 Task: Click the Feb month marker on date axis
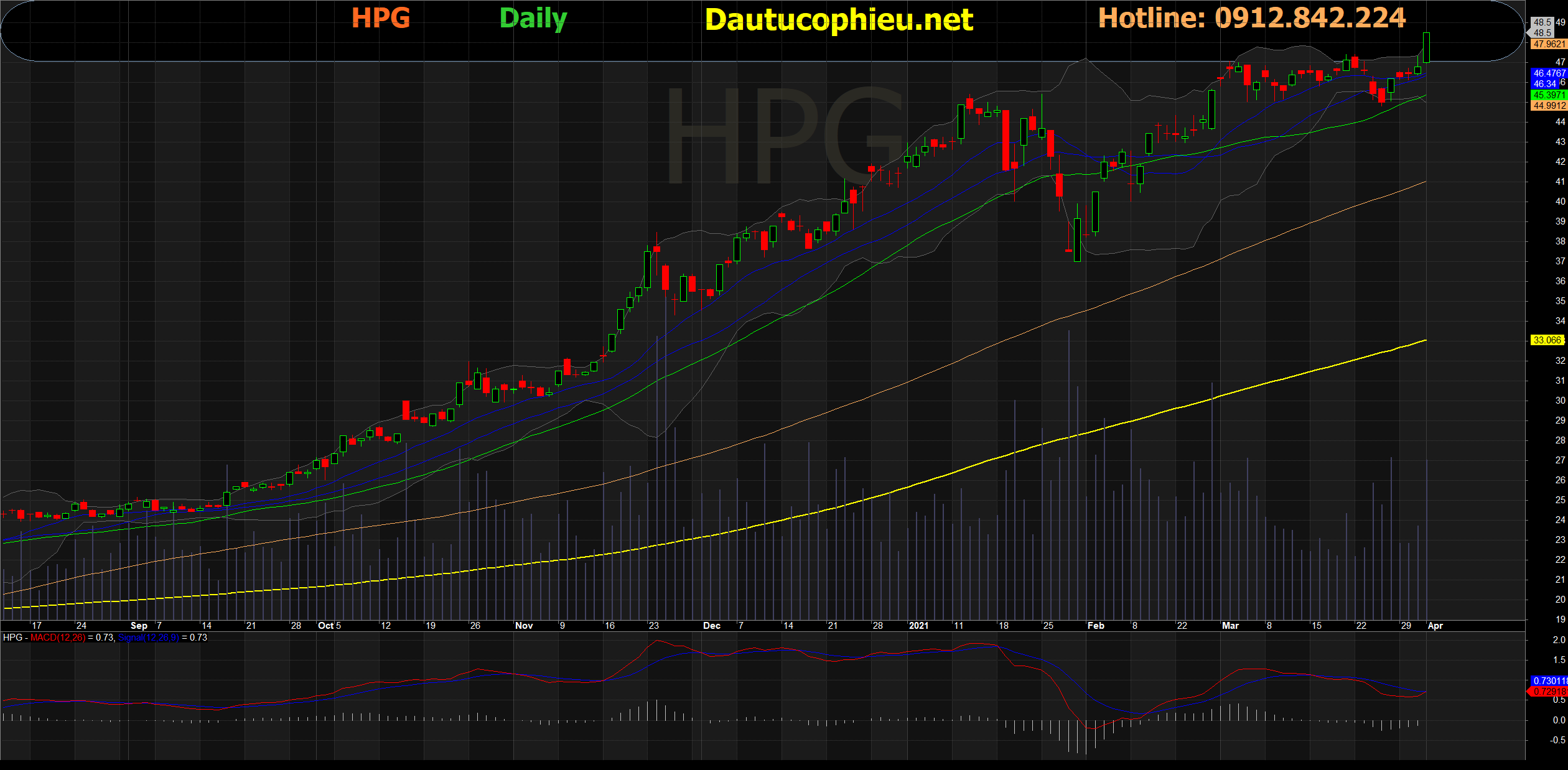point(1096,626)
